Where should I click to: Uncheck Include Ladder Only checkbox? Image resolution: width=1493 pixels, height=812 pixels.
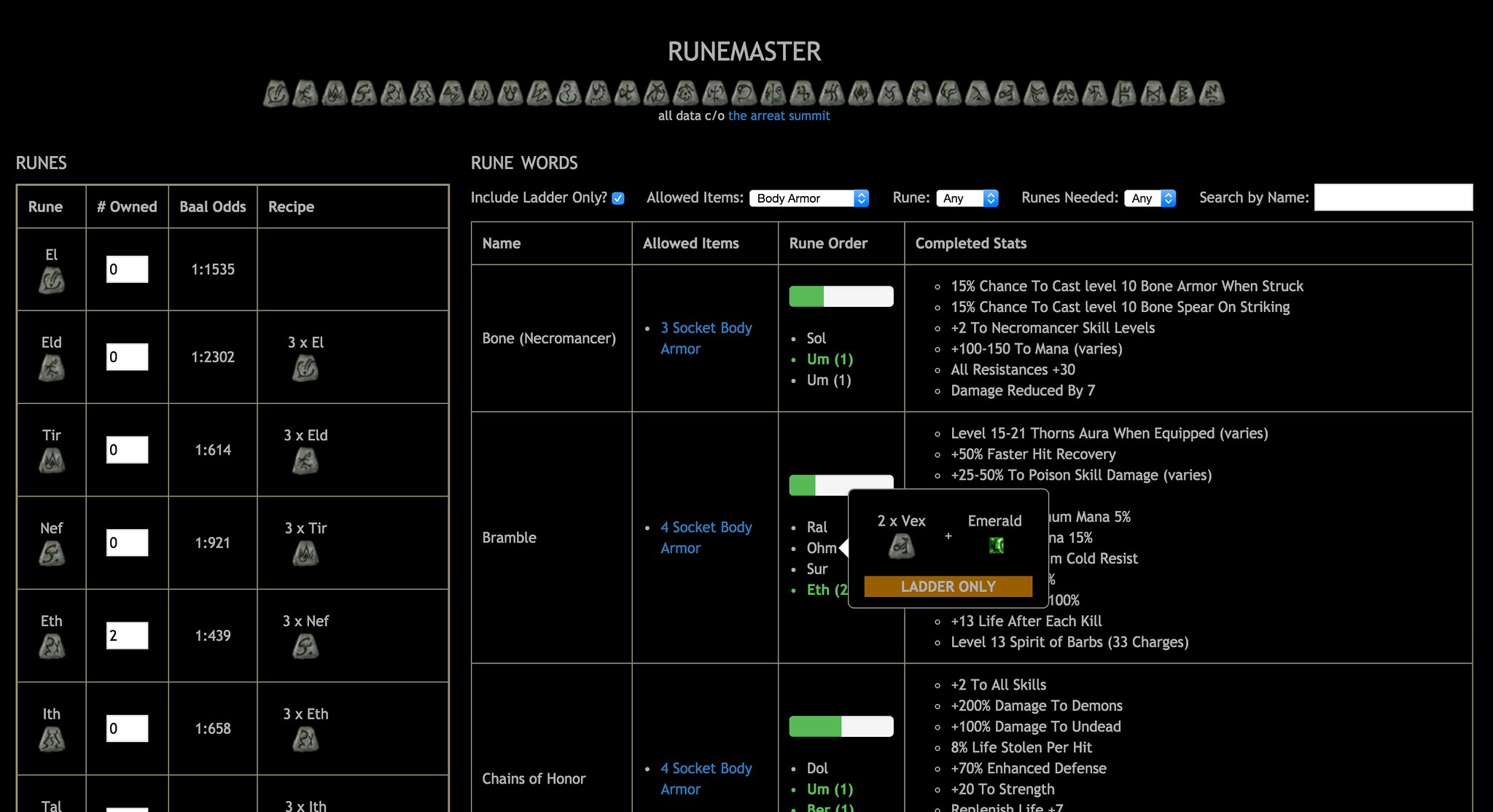[x=618, y=198]
